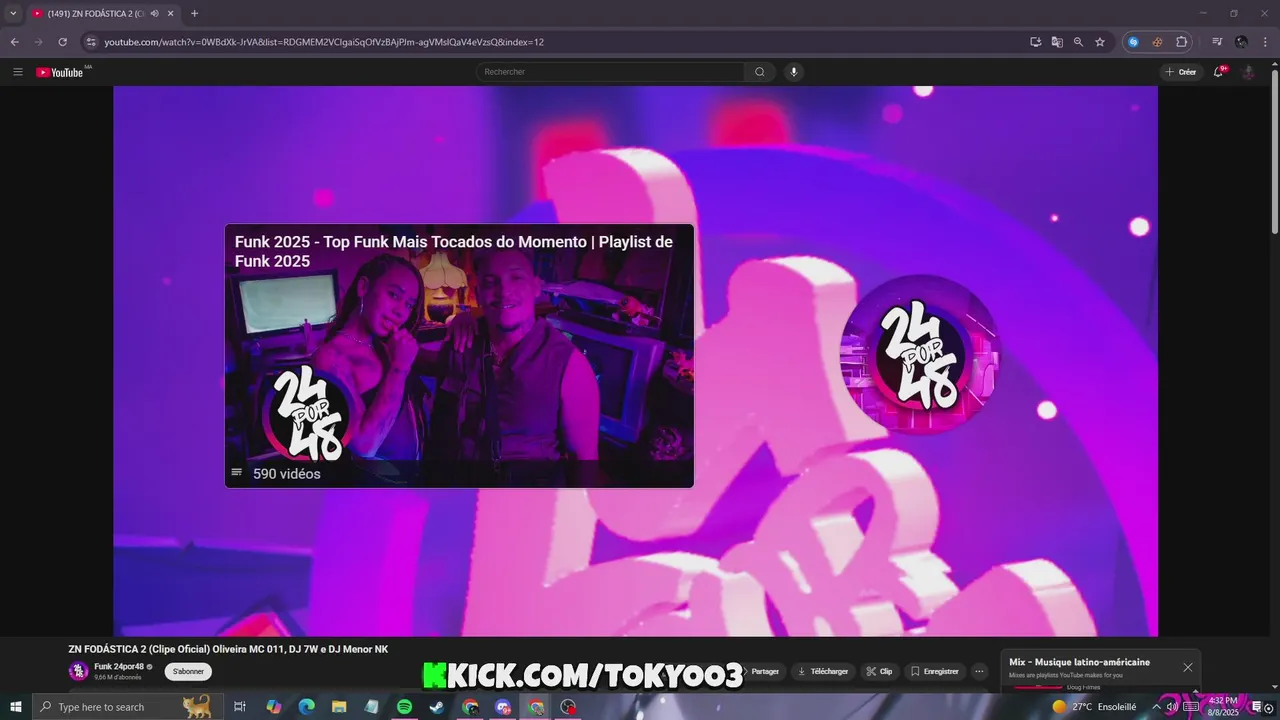This screenshot has height=720, width=1280.
Task: Open the Funk 24por48 channel name
Action: pyautogui.click(x=119, y=666)
